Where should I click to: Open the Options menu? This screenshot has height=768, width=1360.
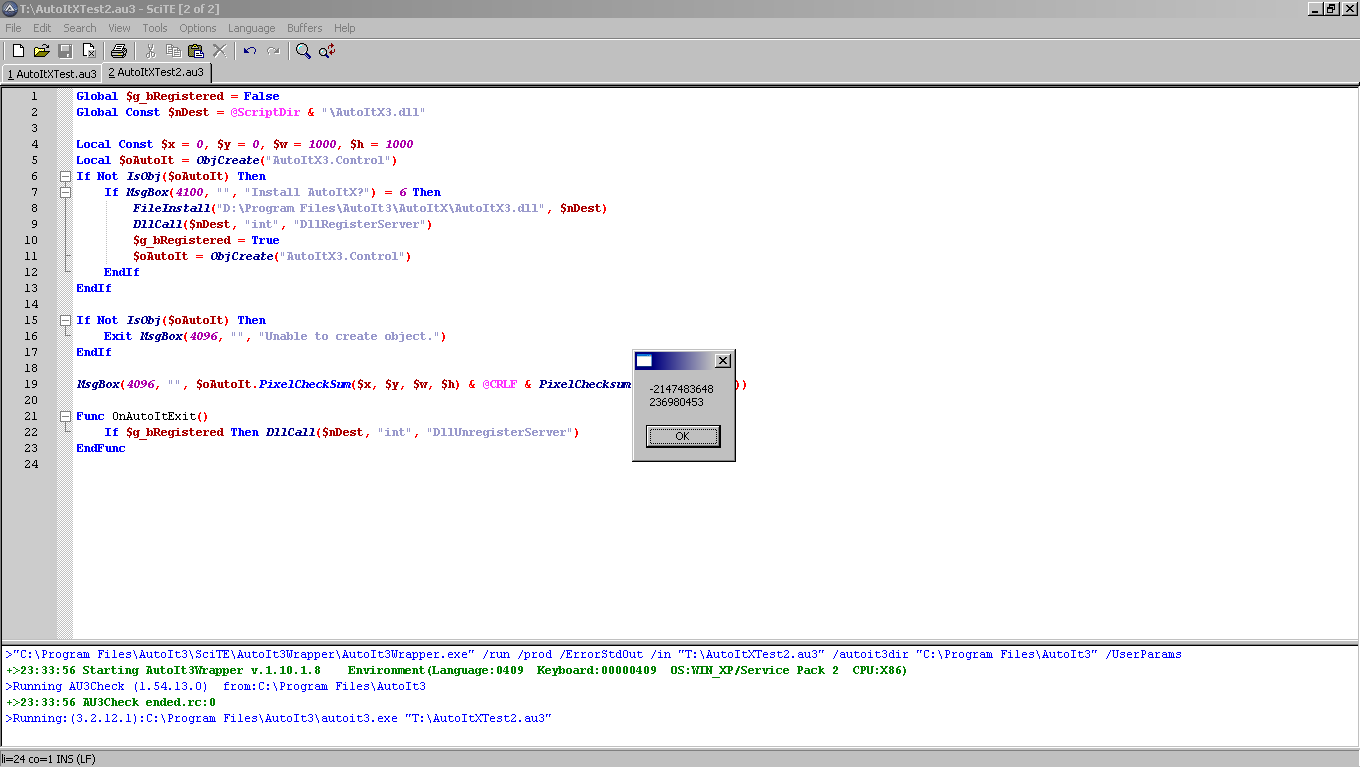(198, 28)
